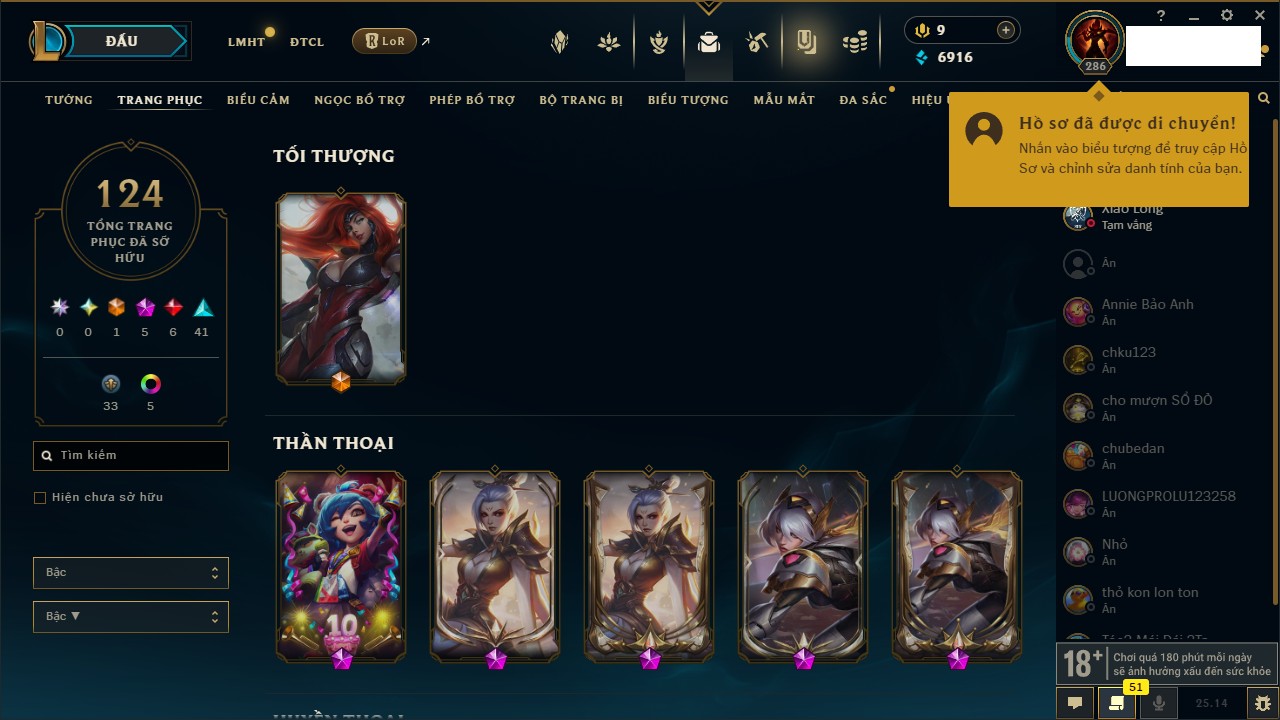
Task: Open the LoR link button
Action: coord(385,41)
